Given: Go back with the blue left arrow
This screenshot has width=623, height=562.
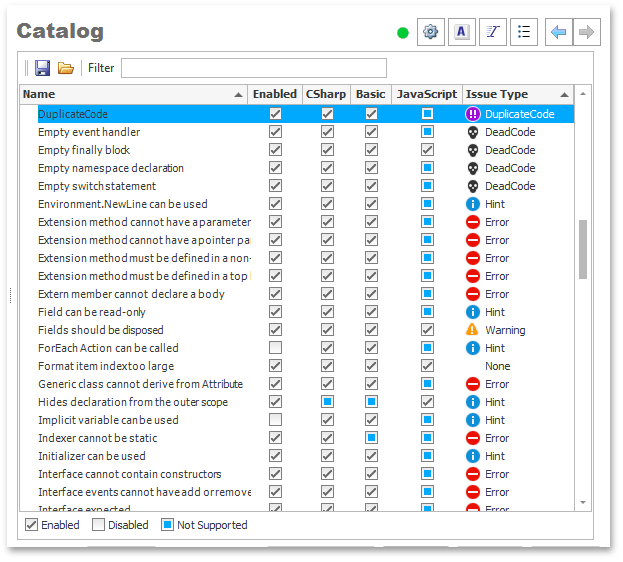Looking at the screenshot, I should pyautogui.click(x=559, y=32).
